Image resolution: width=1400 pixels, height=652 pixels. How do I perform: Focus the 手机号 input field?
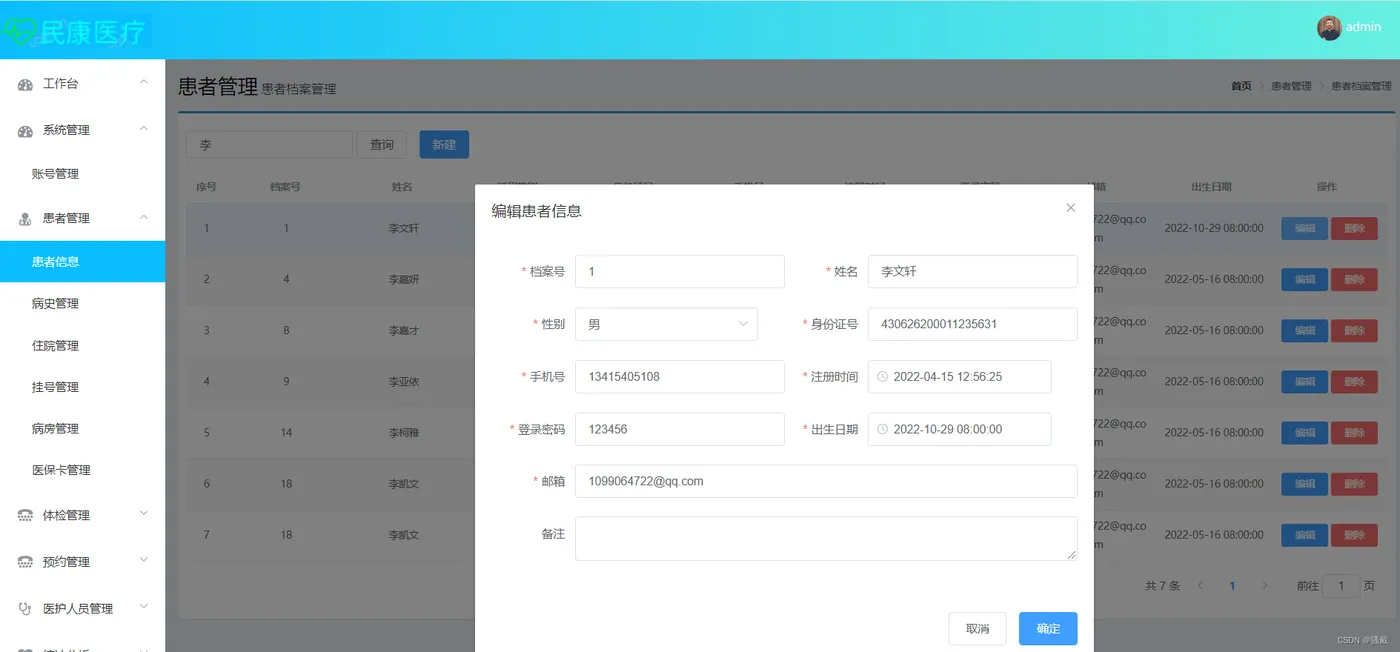click(x=680, y=377)
